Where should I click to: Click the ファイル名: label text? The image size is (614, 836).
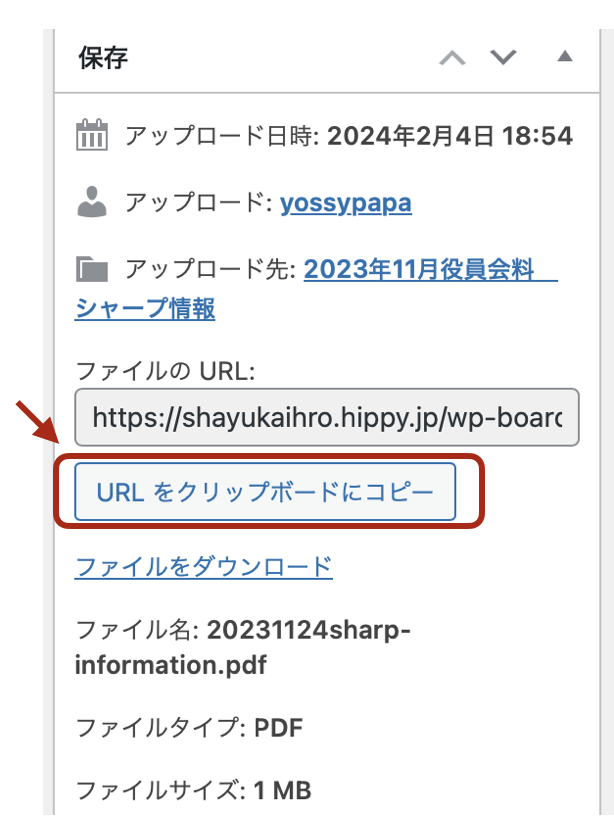pyautogui.click(x=138, y=631)
